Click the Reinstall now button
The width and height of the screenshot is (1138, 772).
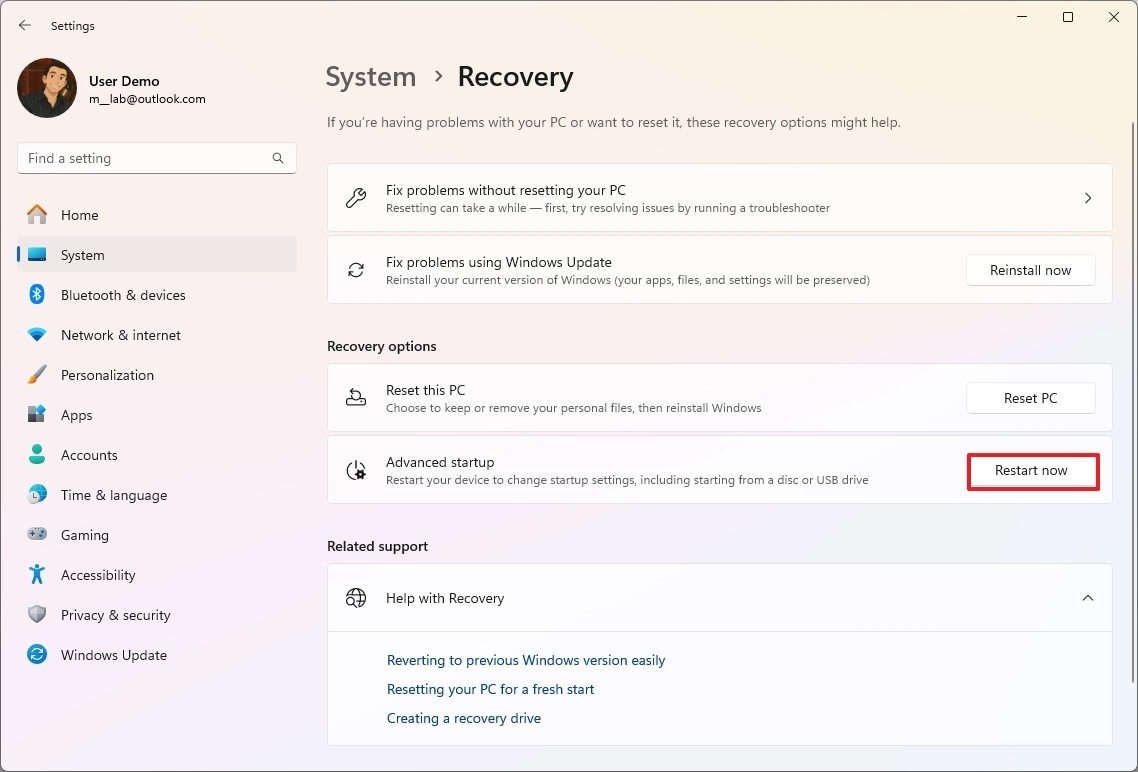(1031, 270)
